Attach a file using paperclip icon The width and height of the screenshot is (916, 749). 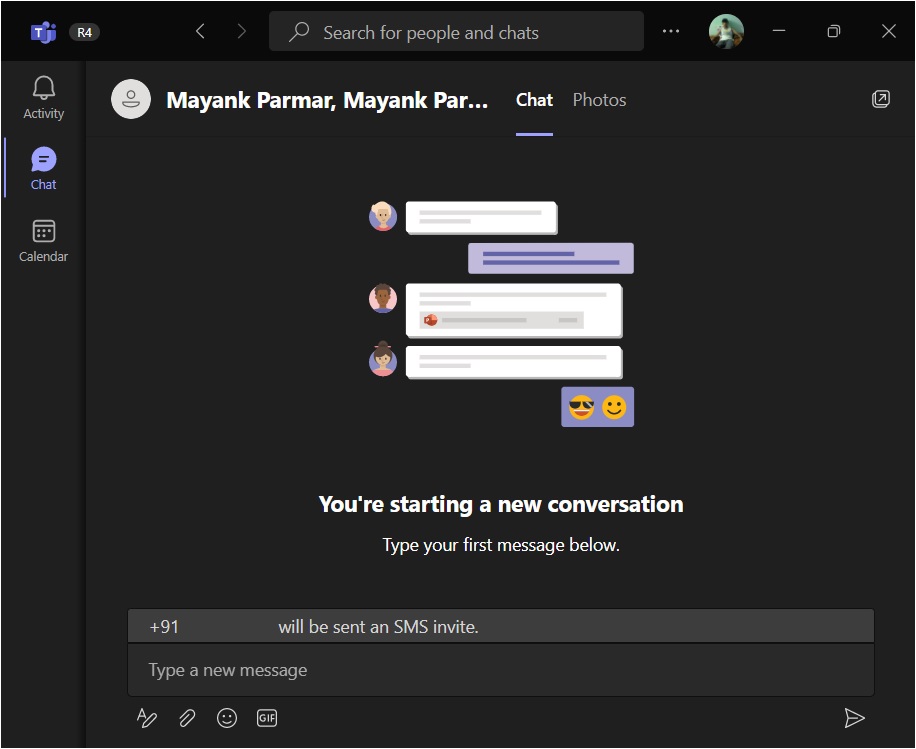point(187,718)
